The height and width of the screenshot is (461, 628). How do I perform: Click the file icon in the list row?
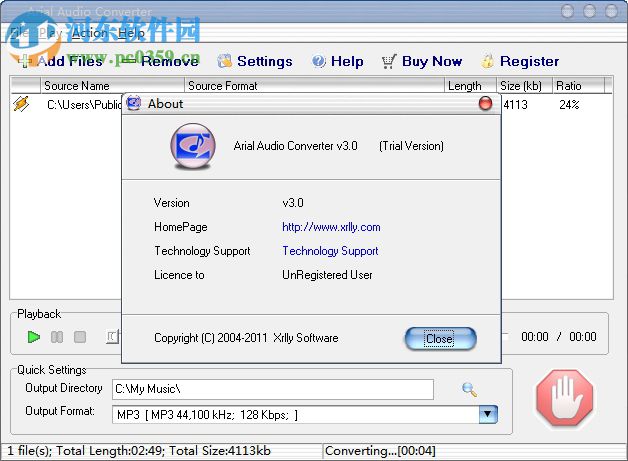point(21,104)
